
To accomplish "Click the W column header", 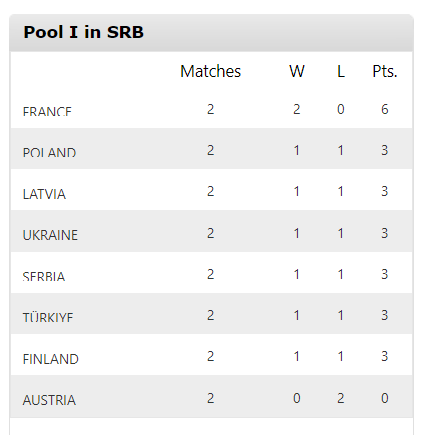I will coord(297,71).
